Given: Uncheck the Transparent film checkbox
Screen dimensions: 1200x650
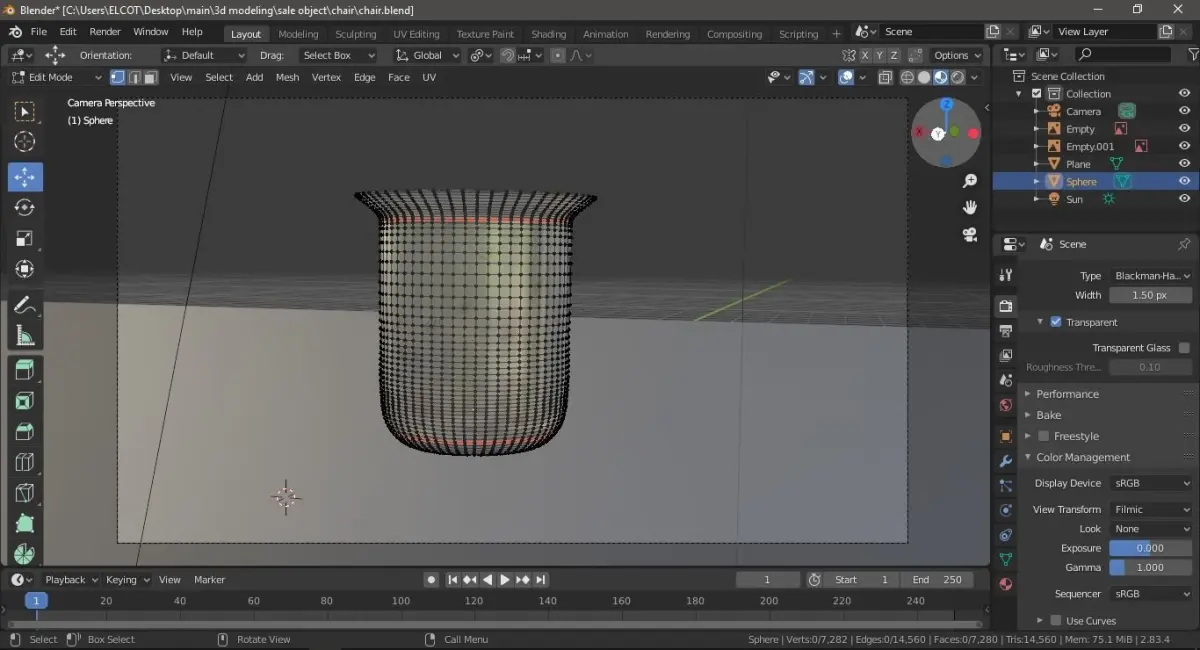Looking at the screenshot, I should pyautogui.click(x=1056, y=322).
